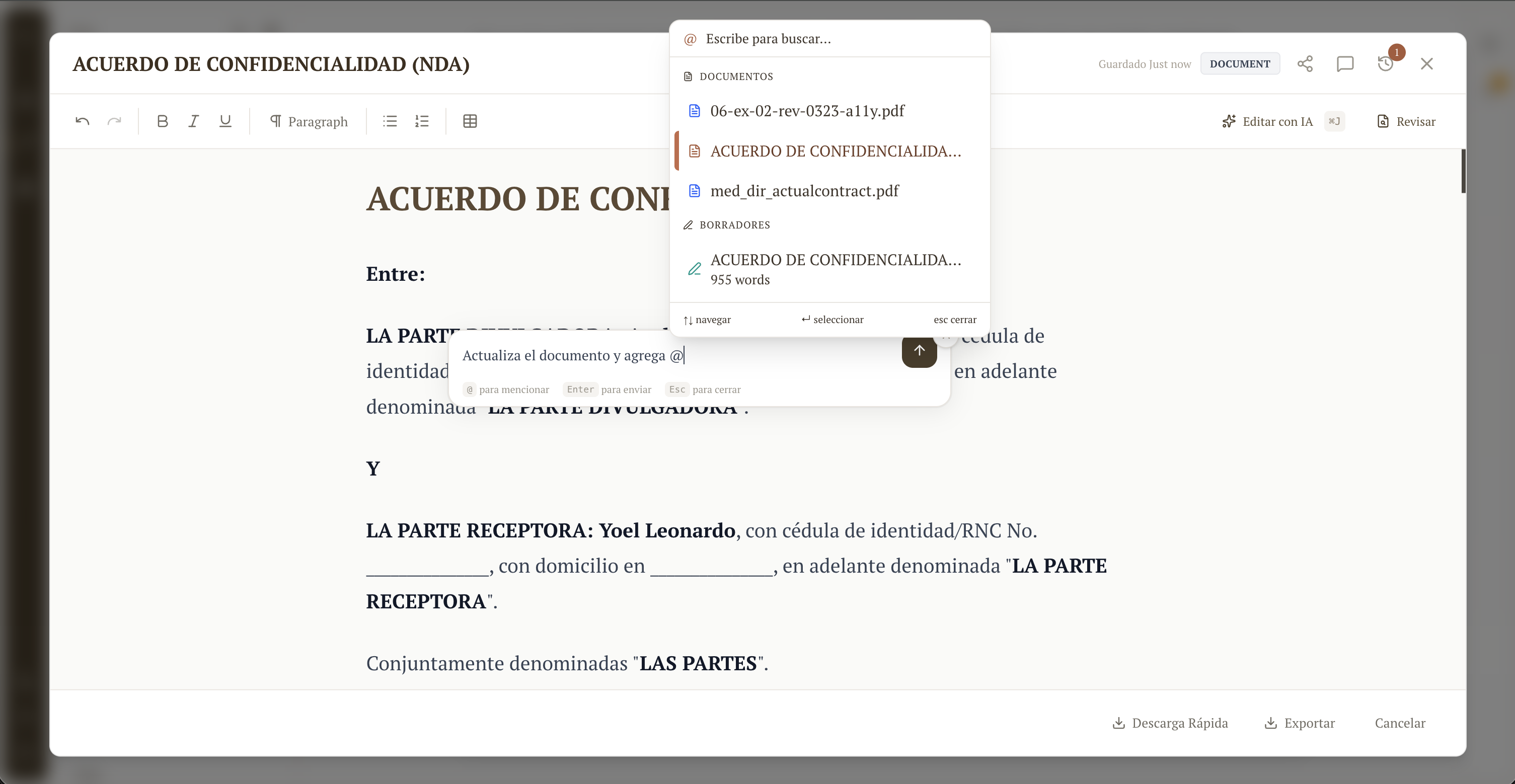Undo the last change
The width and height of the screenshot is (1515, 784).
83,121
